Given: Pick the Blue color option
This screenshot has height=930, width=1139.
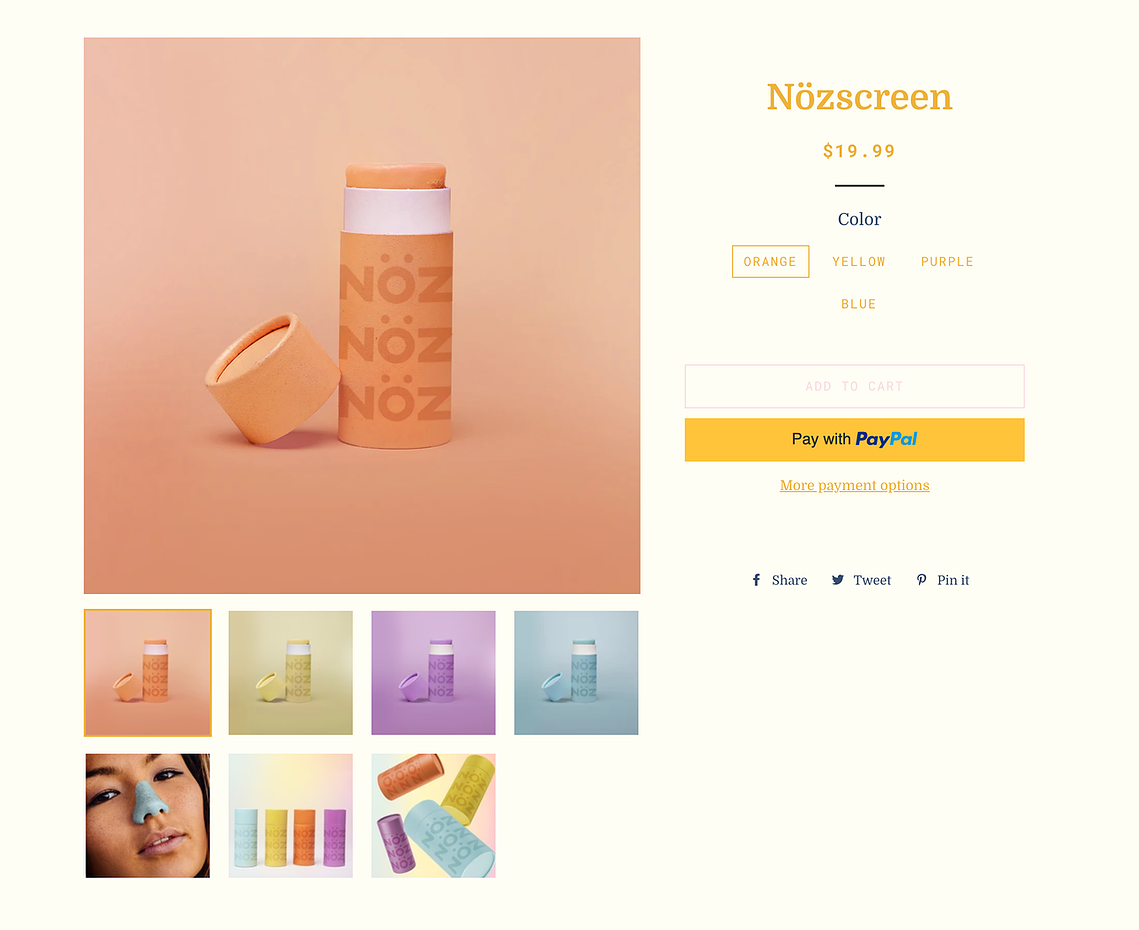Looking at the screenshot, I should coord(859,304).
